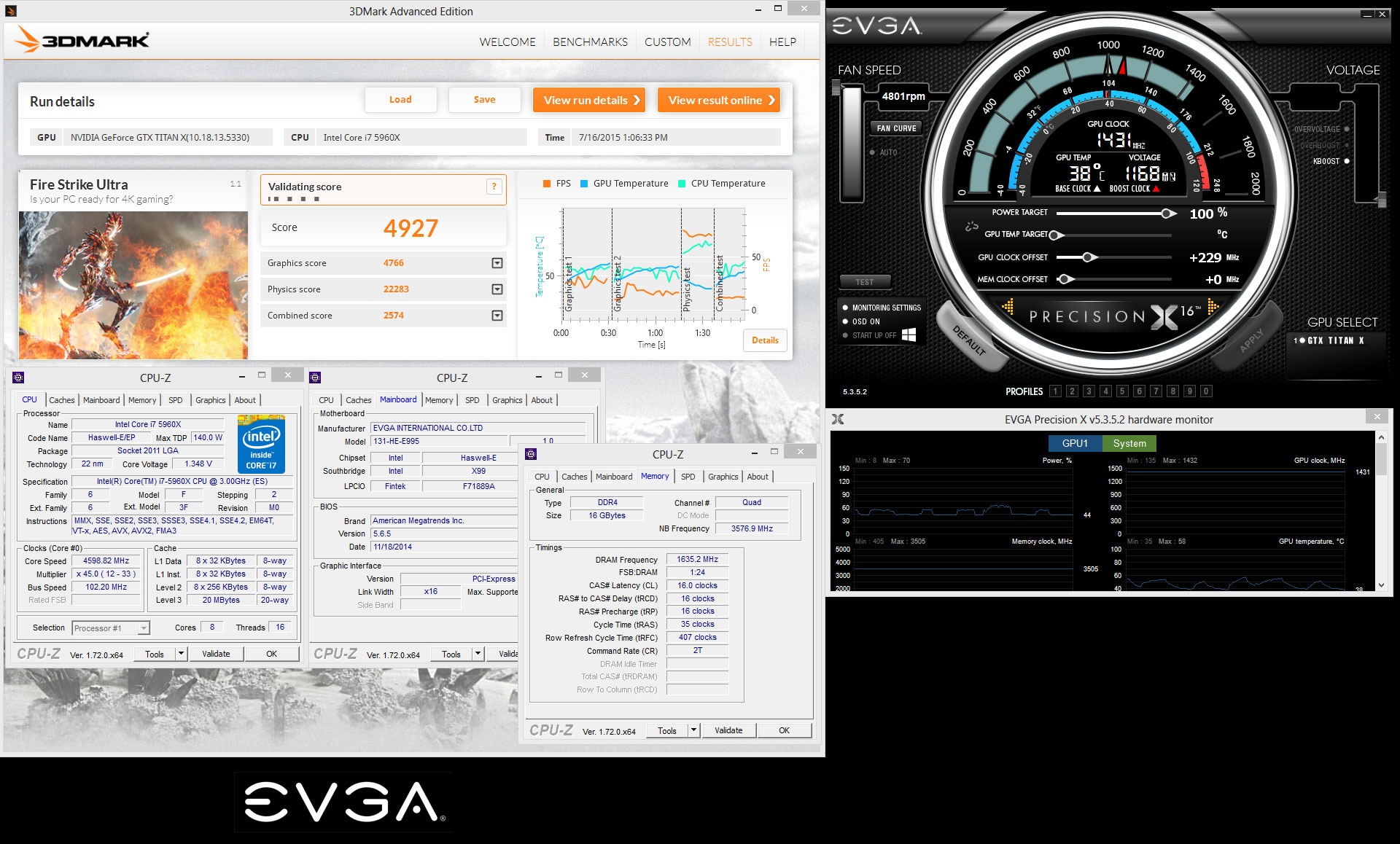
Task: Click the FAN CURVE button
Action: pos(896,128)
